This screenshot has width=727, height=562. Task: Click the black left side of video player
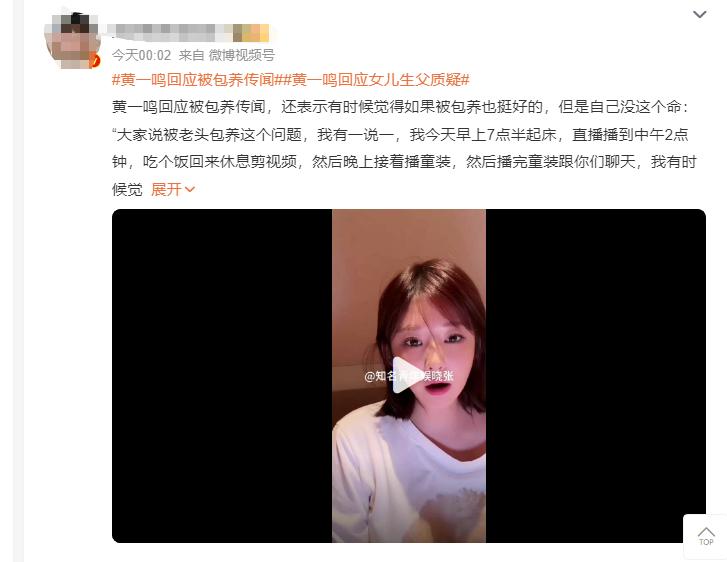[222, 376]
